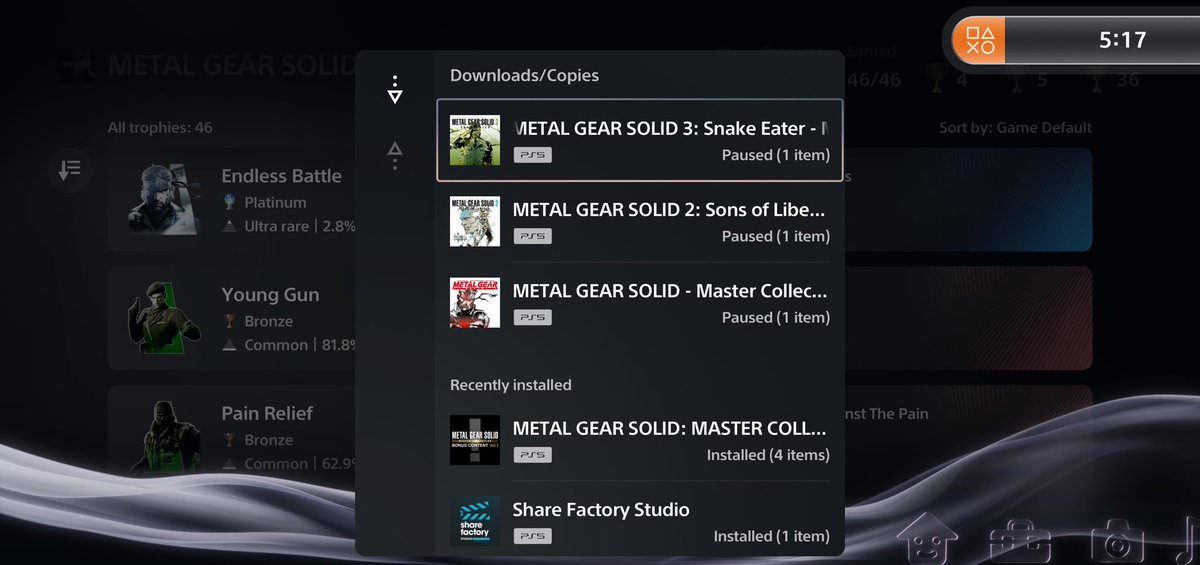This screenshot has width=1200, height=565.
Task: Click the trophy sort order icon
Action: point(70,170)
